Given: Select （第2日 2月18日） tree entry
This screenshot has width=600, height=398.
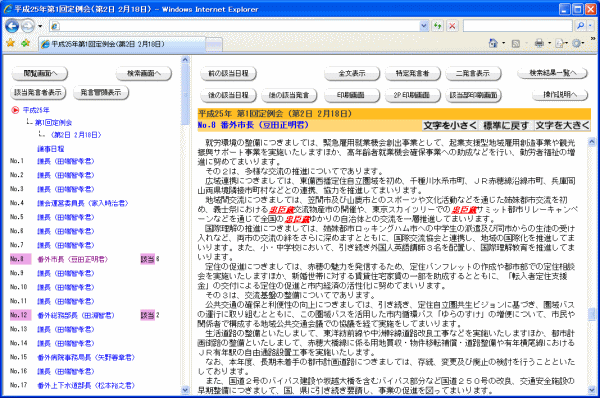Looking at the screenshot, I should (75, 135).
